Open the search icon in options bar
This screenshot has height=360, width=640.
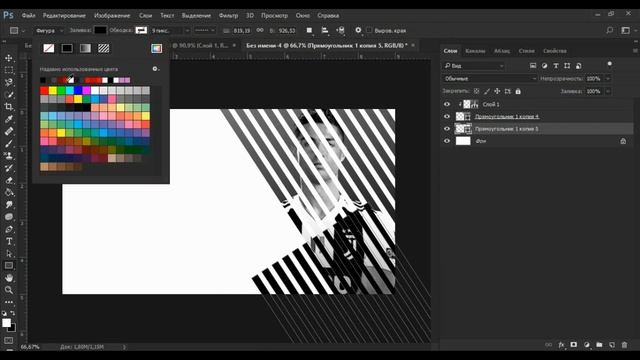click(610, 31)
